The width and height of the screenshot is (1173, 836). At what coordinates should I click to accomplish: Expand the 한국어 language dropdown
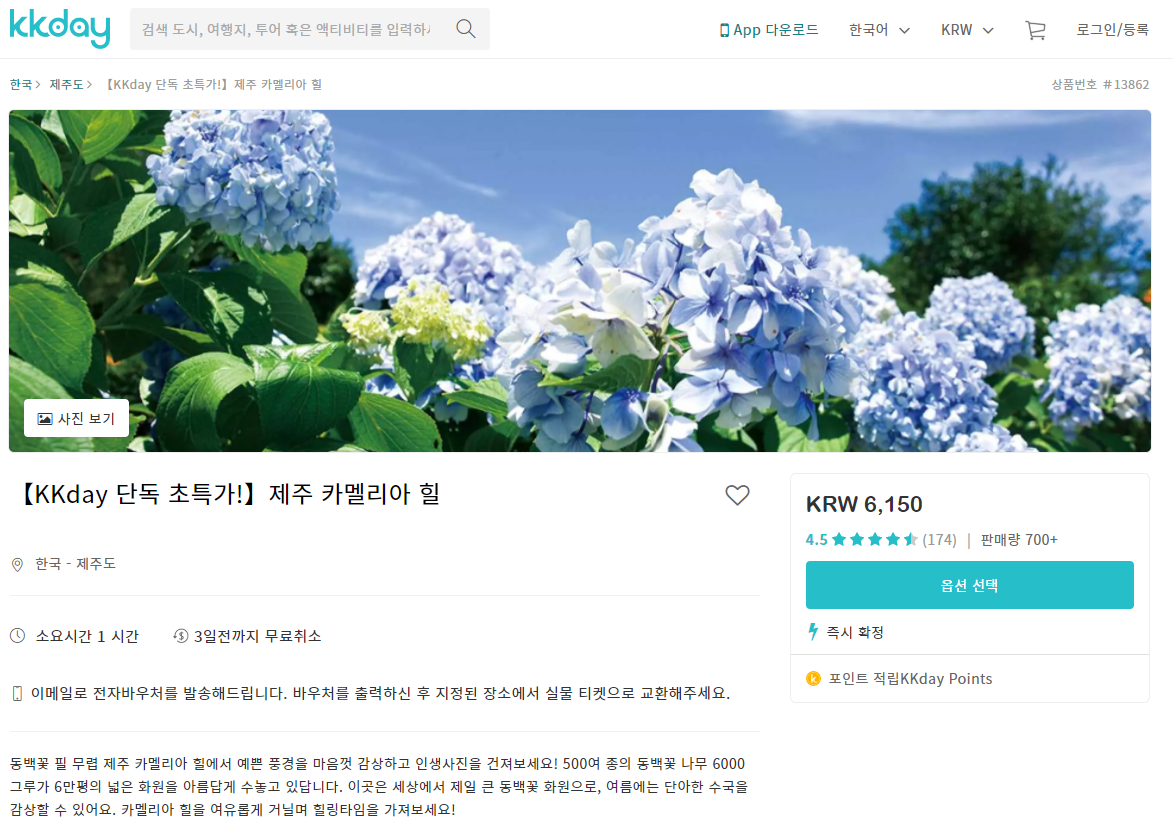point(879,30)
